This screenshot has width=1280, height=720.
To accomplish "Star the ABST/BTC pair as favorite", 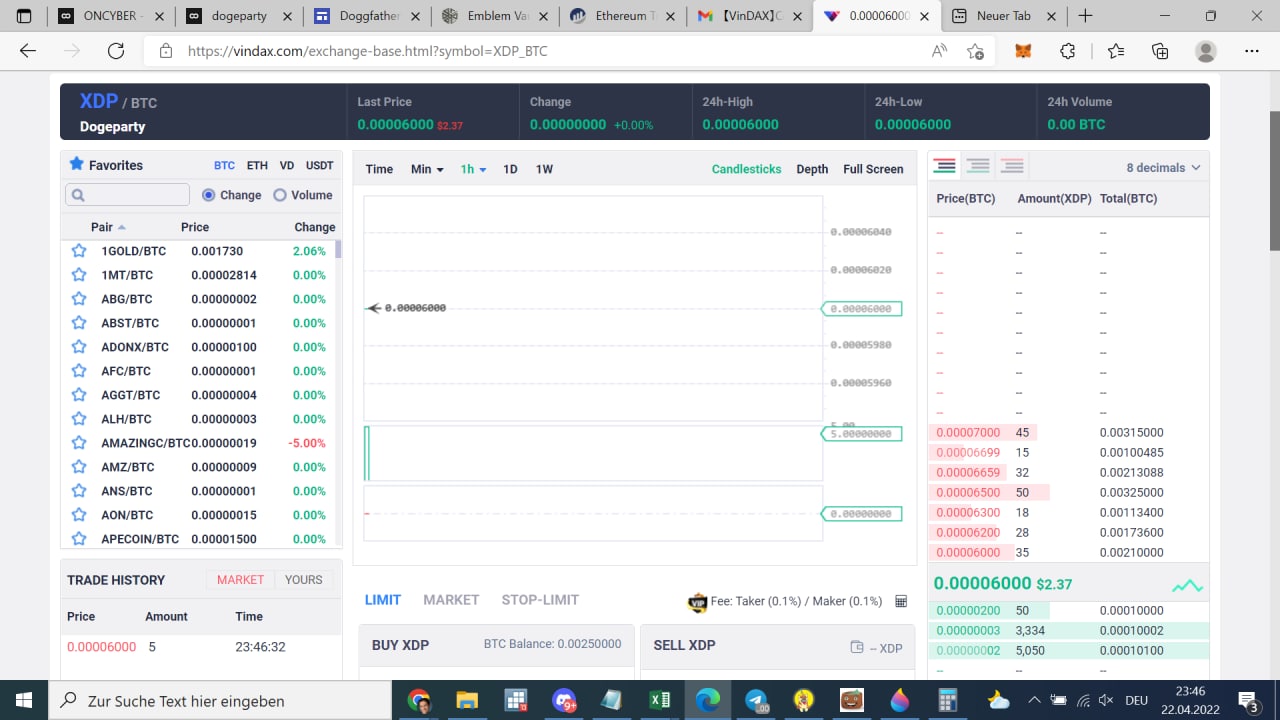I will click(x=78, y=323).
